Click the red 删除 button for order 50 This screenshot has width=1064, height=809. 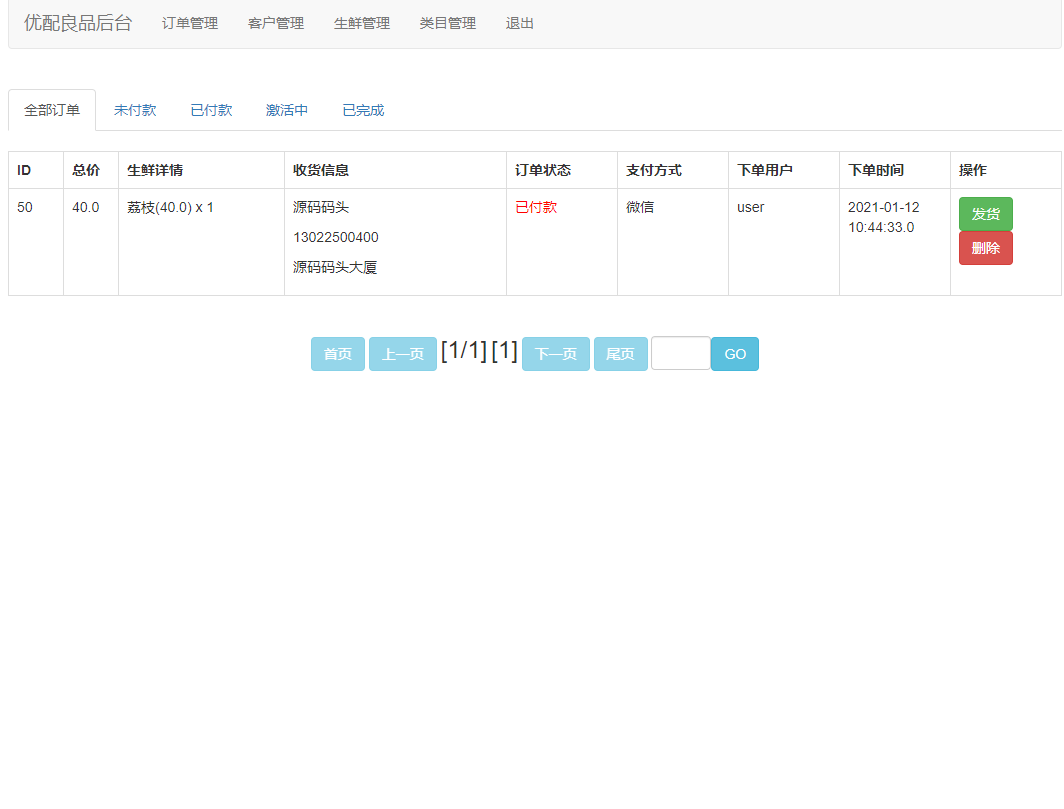click(985, 247)
